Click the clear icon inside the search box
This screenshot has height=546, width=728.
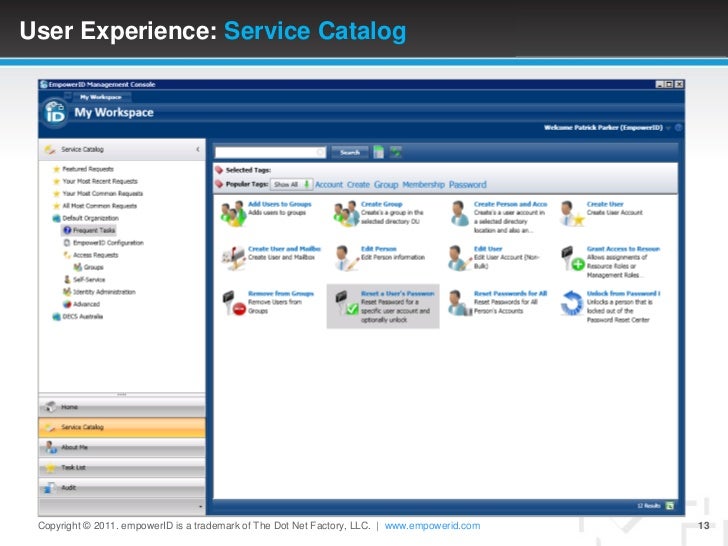pyautogui.click(x=320, y=152)
